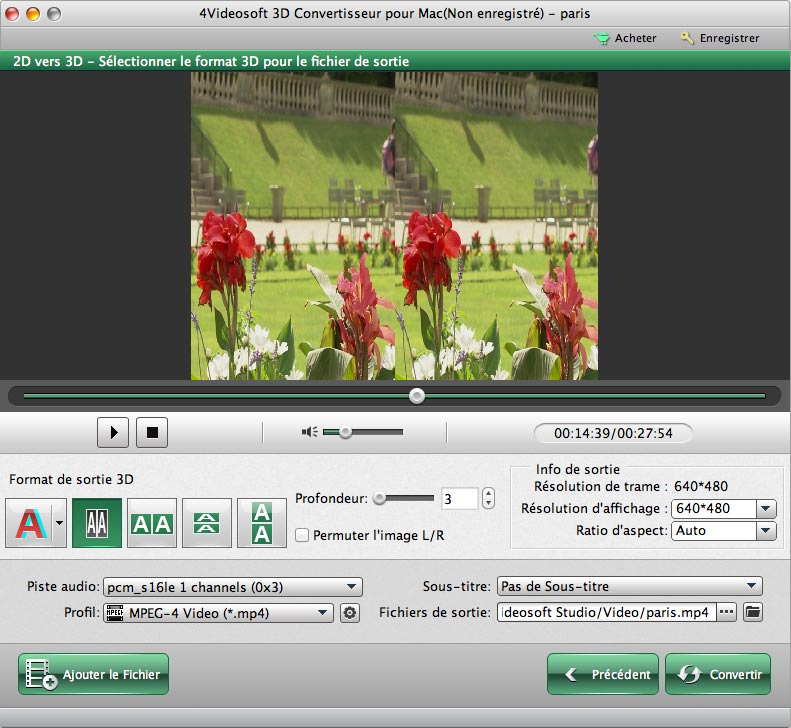Click Acheter in the top toolbar
Image resolution: width=791 pixels, height=728 pixels.
point(625,38)
